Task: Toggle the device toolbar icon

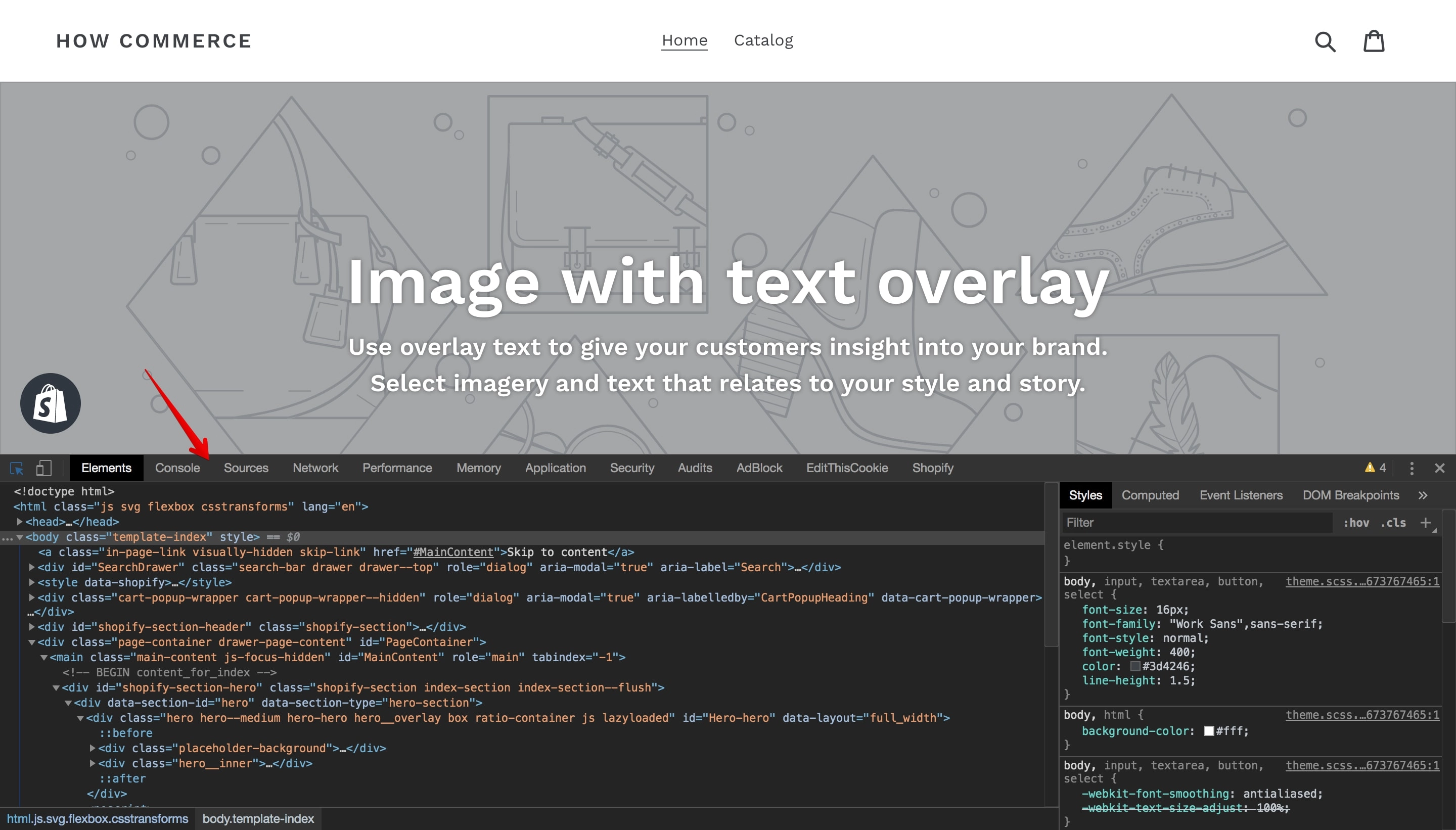Action: point(44,468)
